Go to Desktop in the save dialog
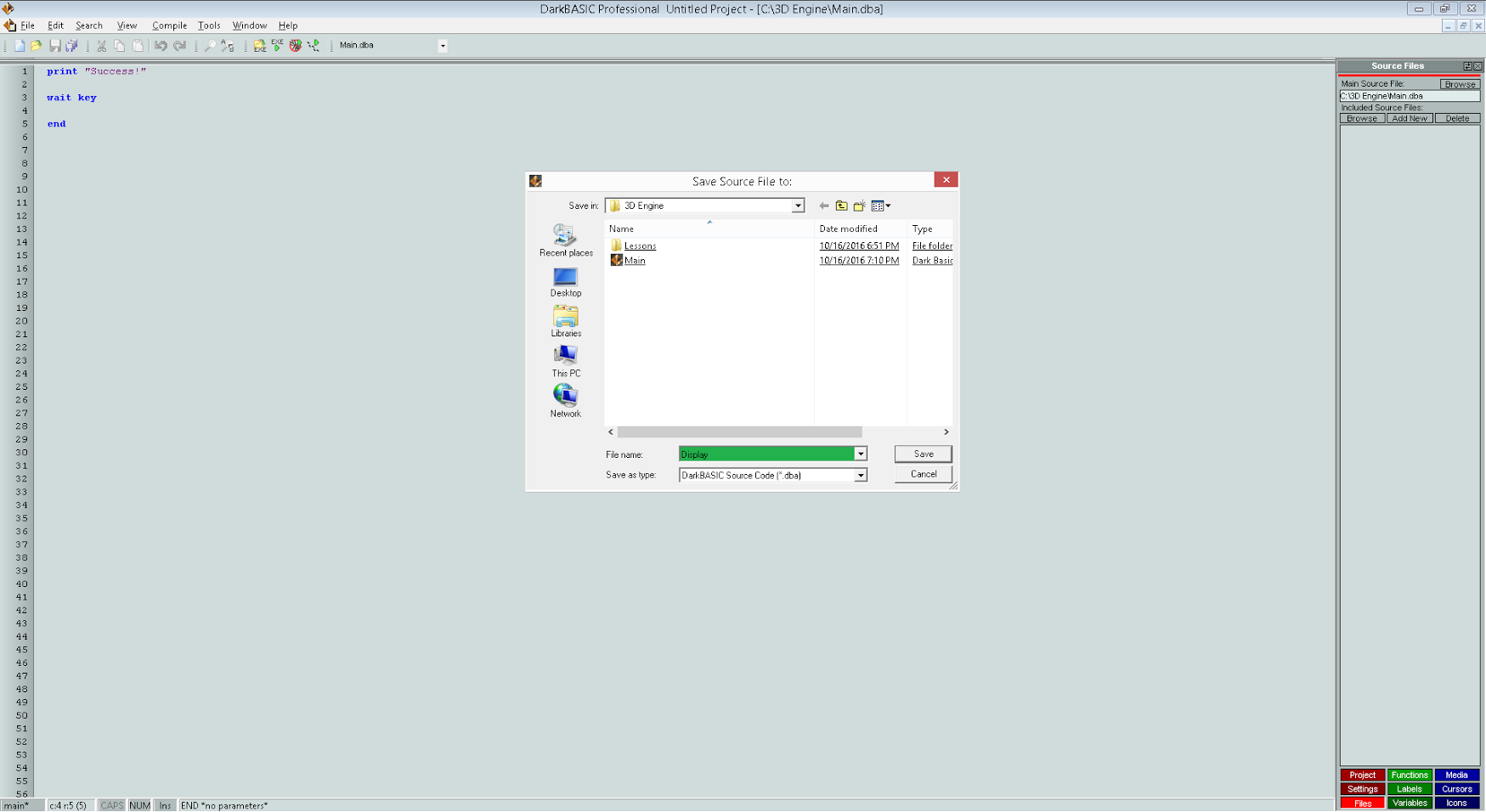The height and width of the screenshot is (812, 1486). (x=566, y=283)
